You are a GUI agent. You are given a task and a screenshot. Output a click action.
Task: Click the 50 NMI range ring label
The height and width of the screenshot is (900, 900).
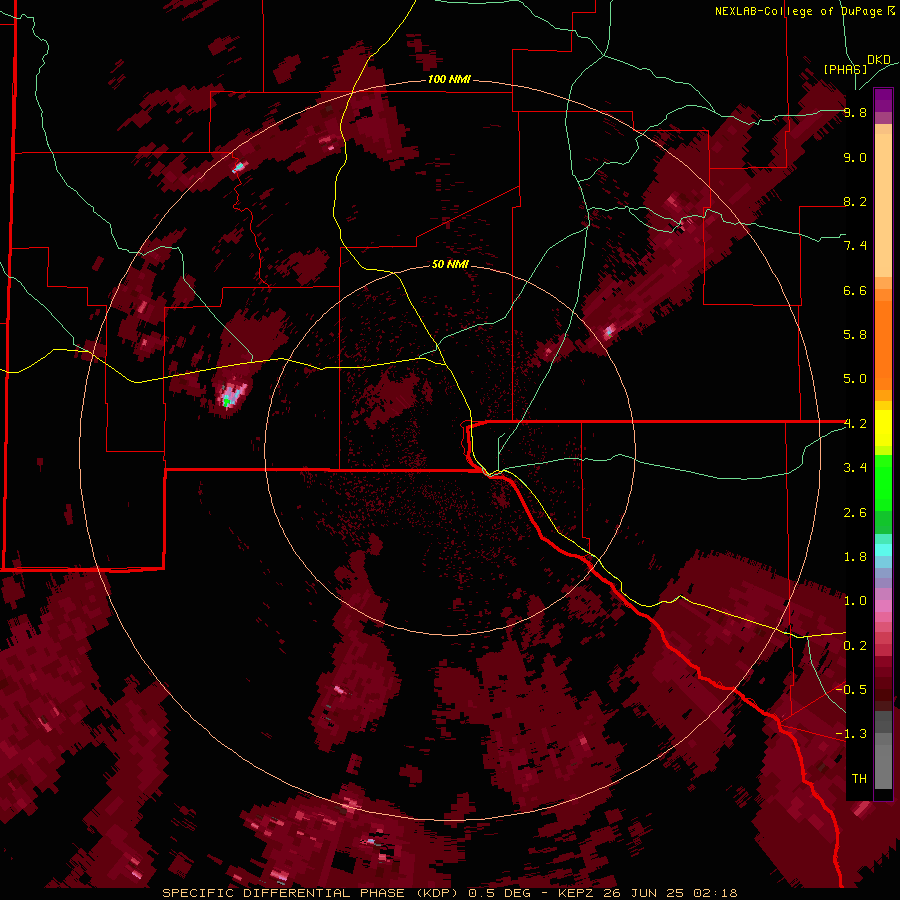coord(450,264)
